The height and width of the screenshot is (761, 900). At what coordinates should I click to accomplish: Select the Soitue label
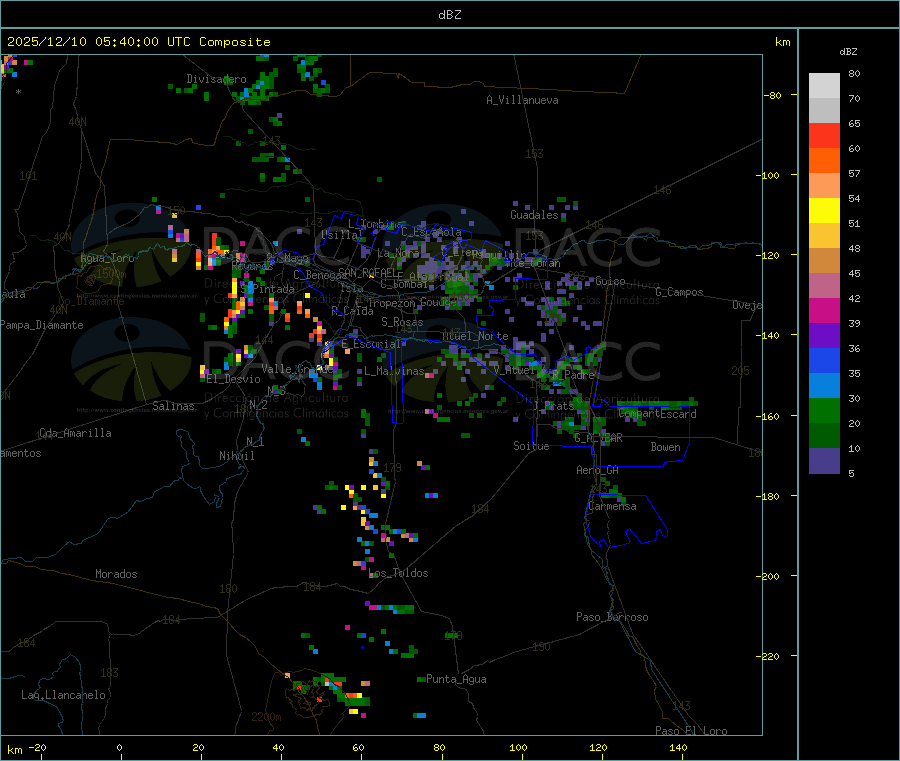pos(531,446)
